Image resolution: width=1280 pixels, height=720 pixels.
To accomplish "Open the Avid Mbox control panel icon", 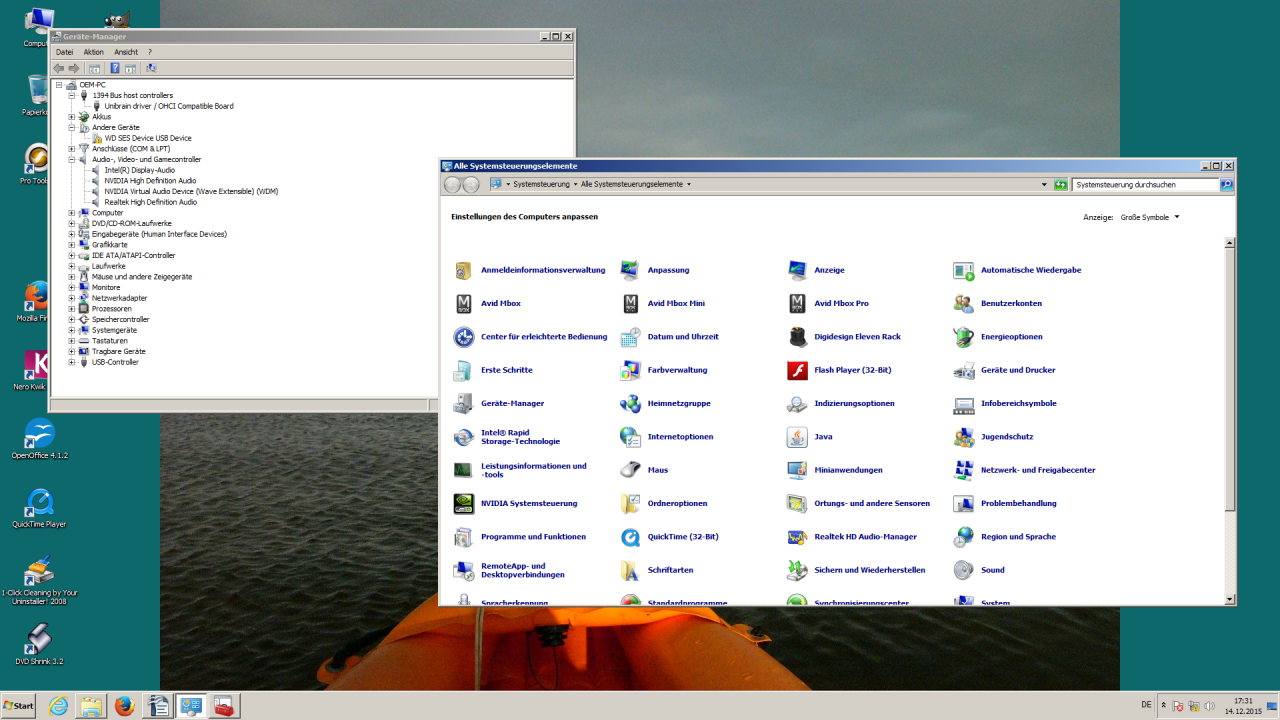I will pyautogui.click(x=463, y=303).
